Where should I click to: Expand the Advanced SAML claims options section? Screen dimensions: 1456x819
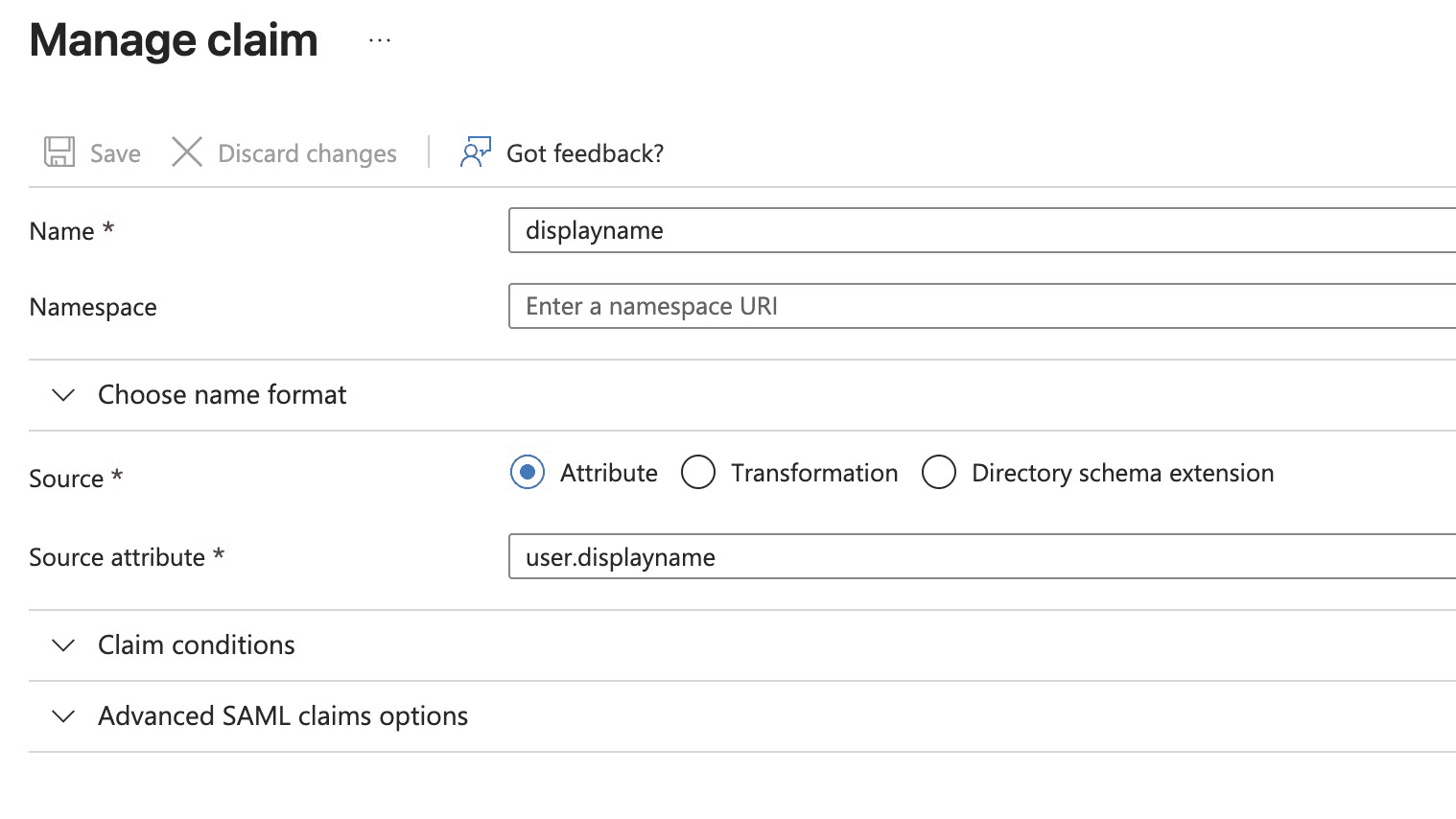pyautogui.click(x=283, y=716)
